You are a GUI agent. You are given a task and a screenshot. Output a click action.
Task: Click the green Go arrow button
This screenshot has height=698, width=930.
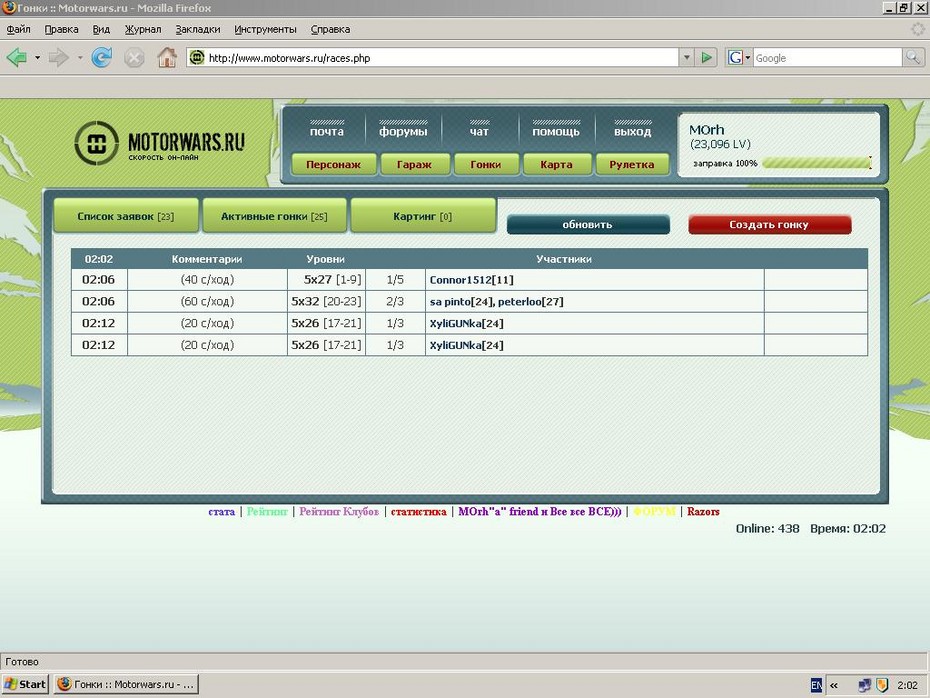point(708,58)
